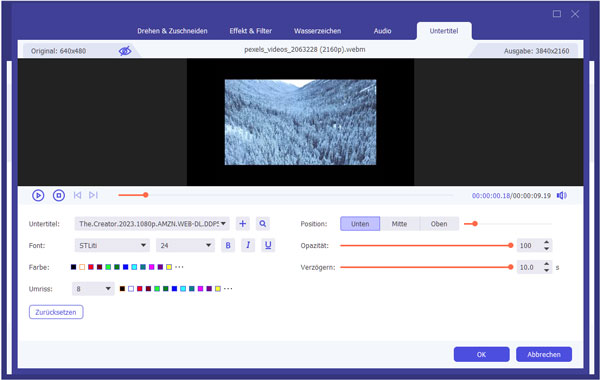This screenshot has height=380, width=600.
Task: Increase Verzögern value with up arrow
Action: 546,264
